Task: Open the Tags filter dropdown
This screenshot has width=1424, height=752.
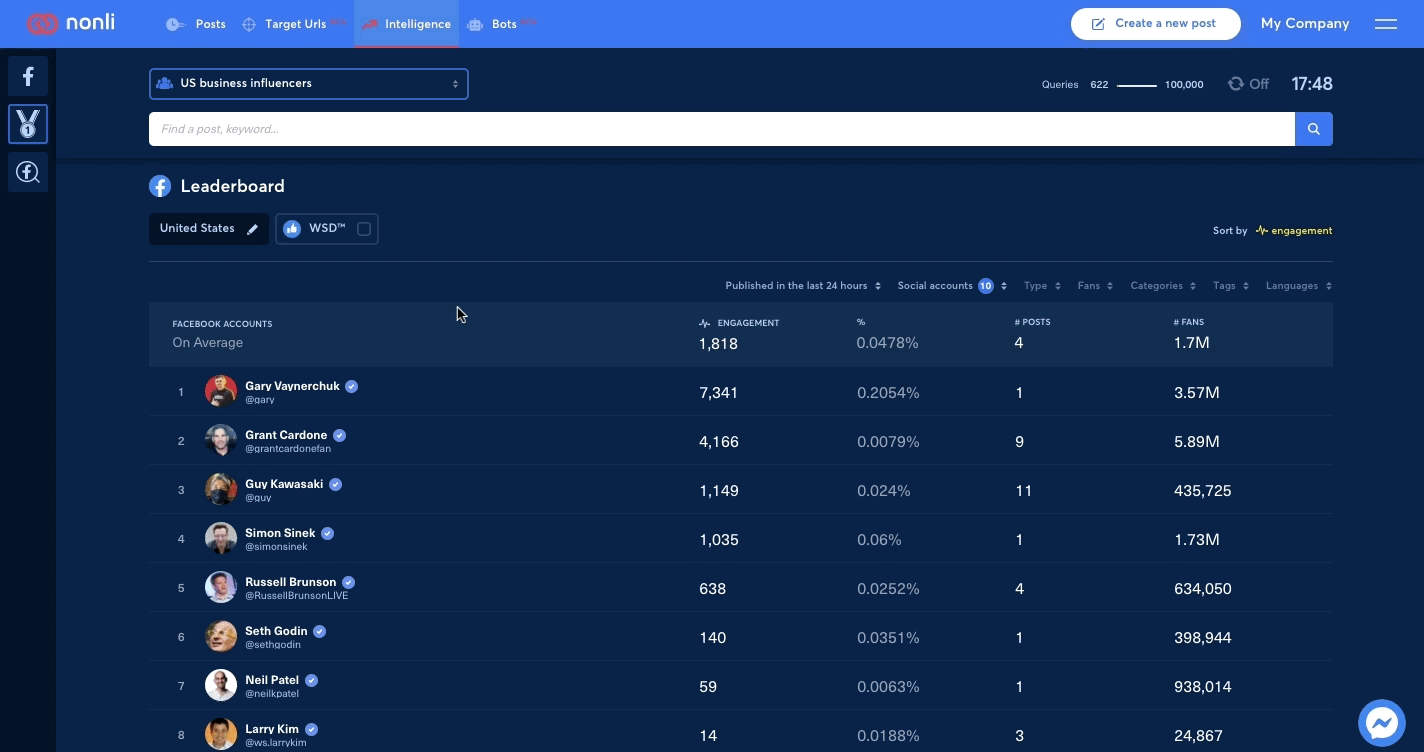Action: coord(1231,286)
